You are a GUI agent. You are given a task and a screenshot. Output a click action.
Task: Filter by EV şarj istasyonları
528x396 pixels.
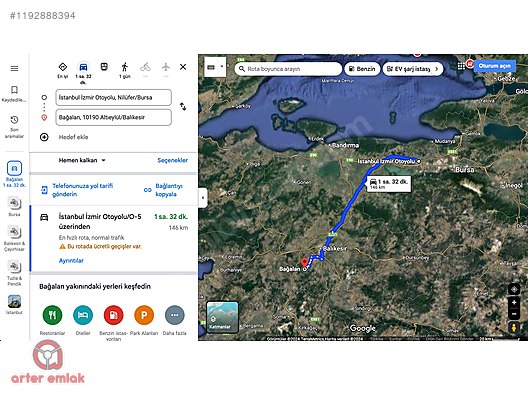(x=408, y=69)
